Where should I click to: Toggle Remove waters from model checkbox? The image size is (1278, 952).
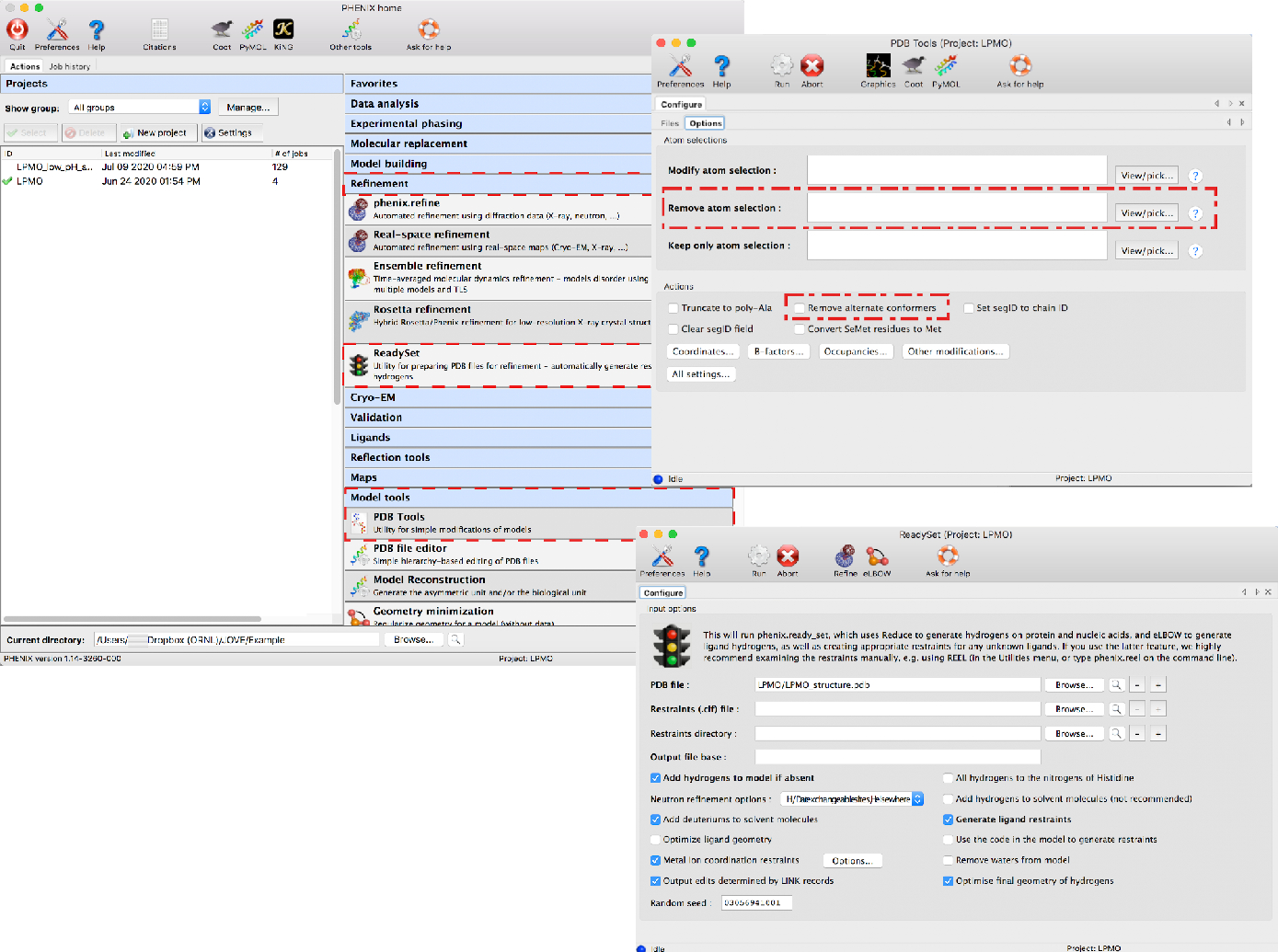click(x=948, y=860)
